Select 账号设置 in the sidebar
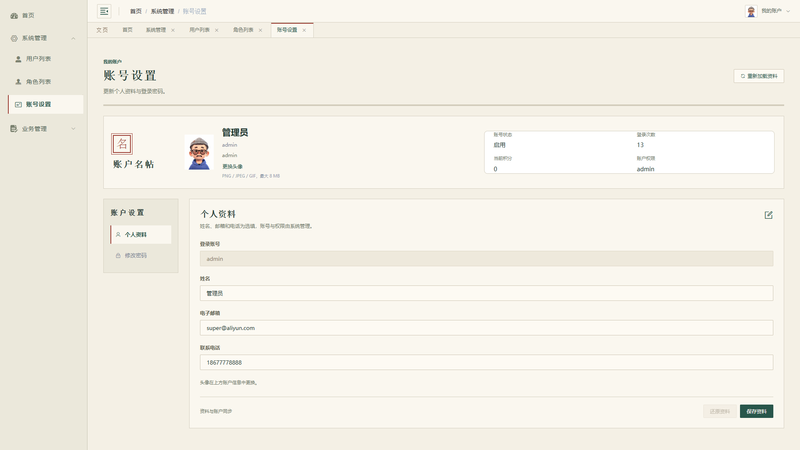 46,105
